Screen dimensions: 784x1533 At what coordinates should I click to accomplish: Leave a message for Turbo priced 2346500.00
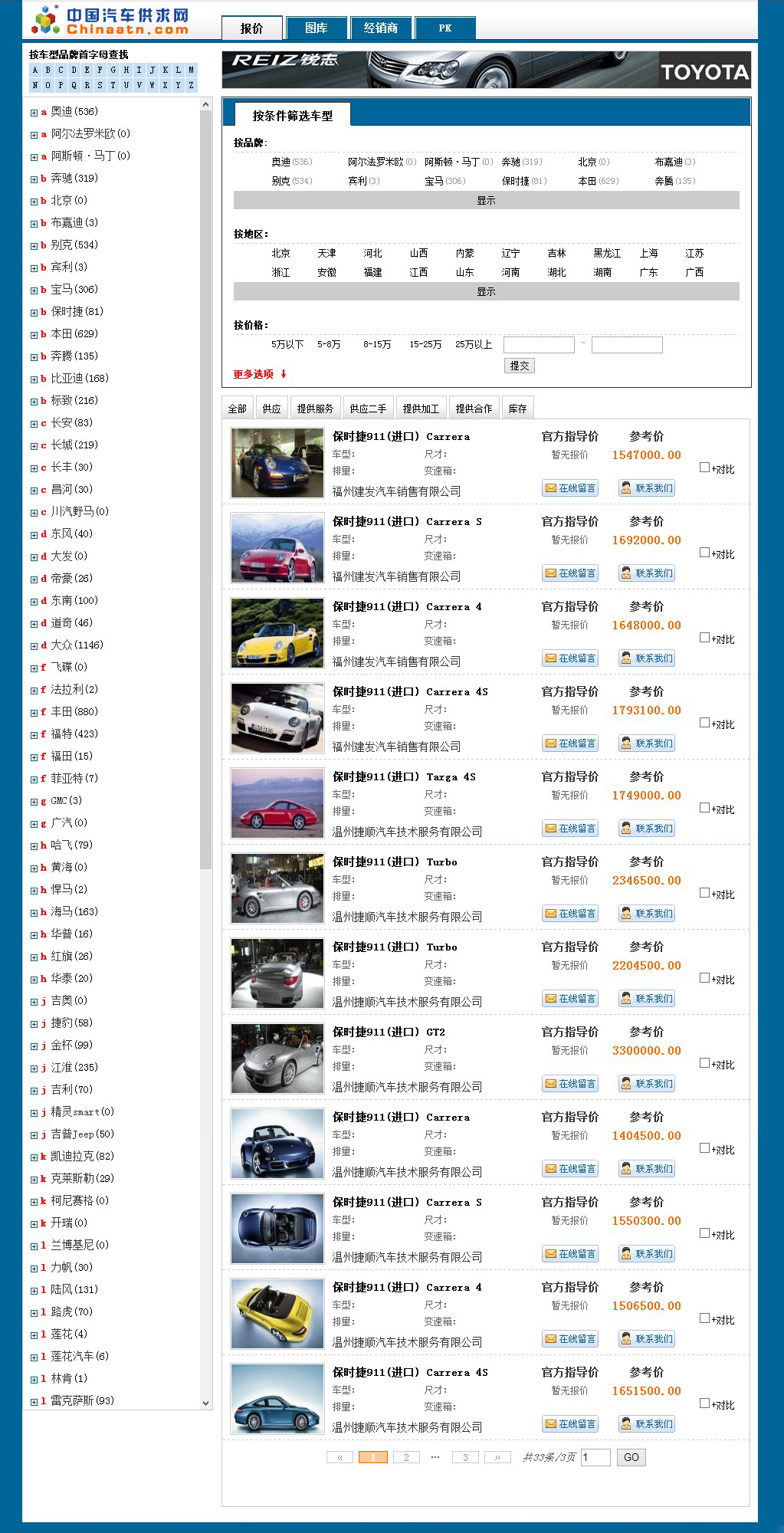(570, 914)
